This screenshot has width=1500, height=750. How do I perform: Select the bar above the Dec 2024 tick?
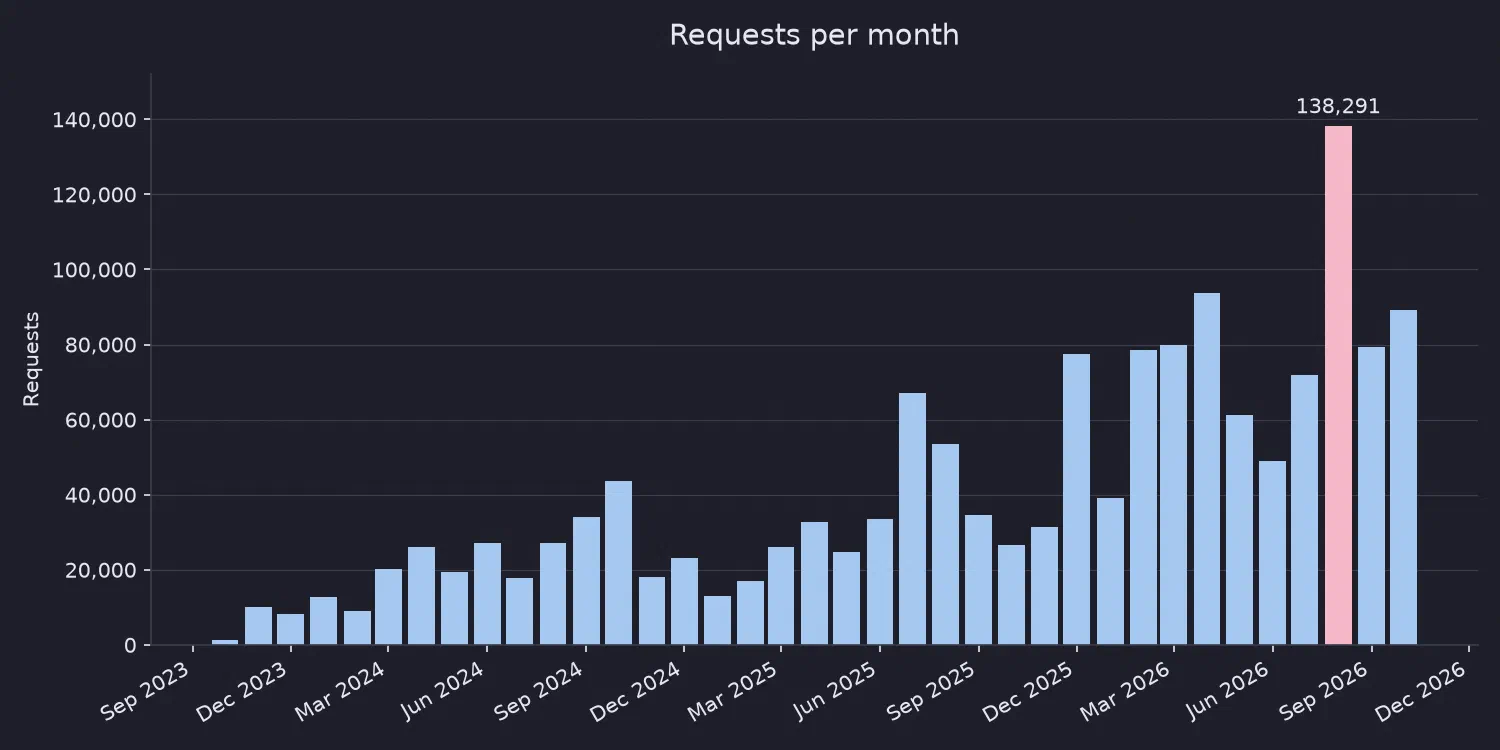[685, 601]
